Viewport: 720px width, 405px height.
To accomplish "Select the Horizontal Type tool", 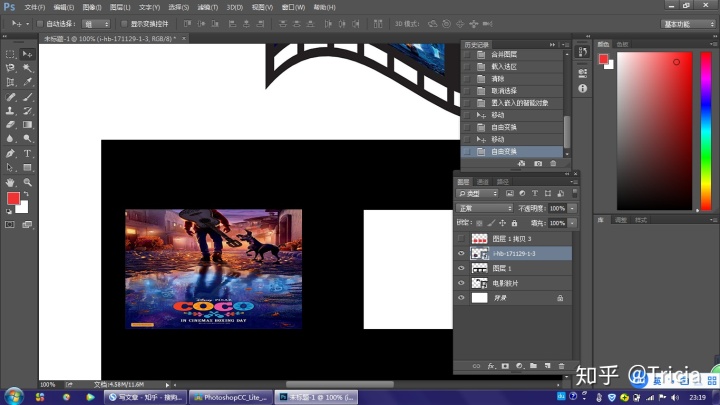I will 28,153.
